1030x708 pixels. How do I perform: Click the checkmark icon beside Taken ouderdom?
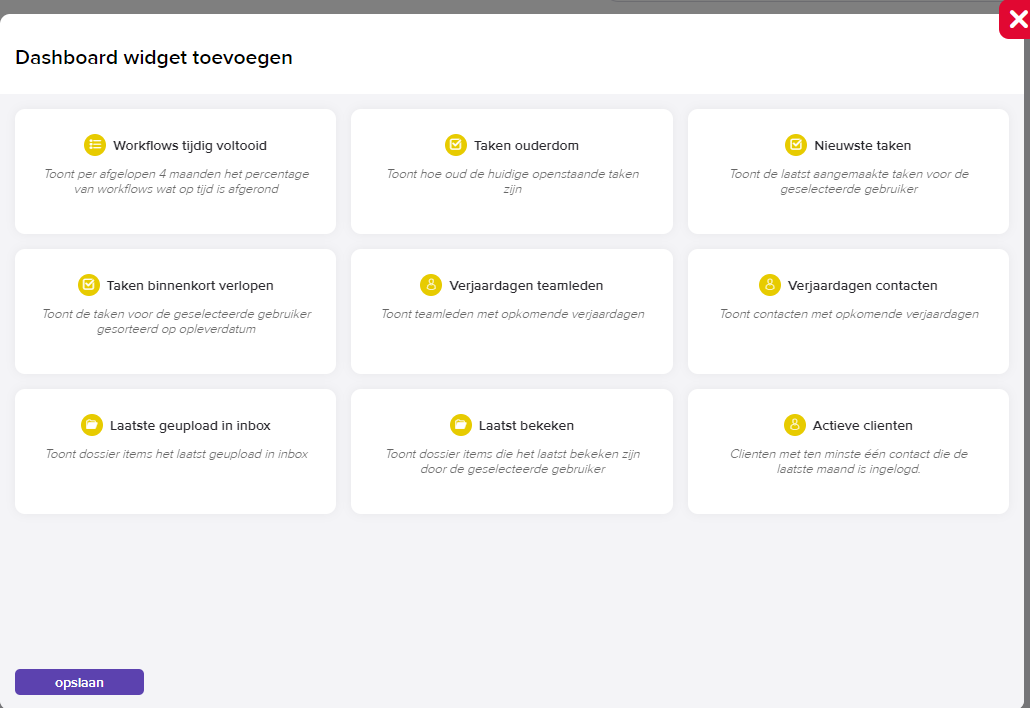pos(455,144)
